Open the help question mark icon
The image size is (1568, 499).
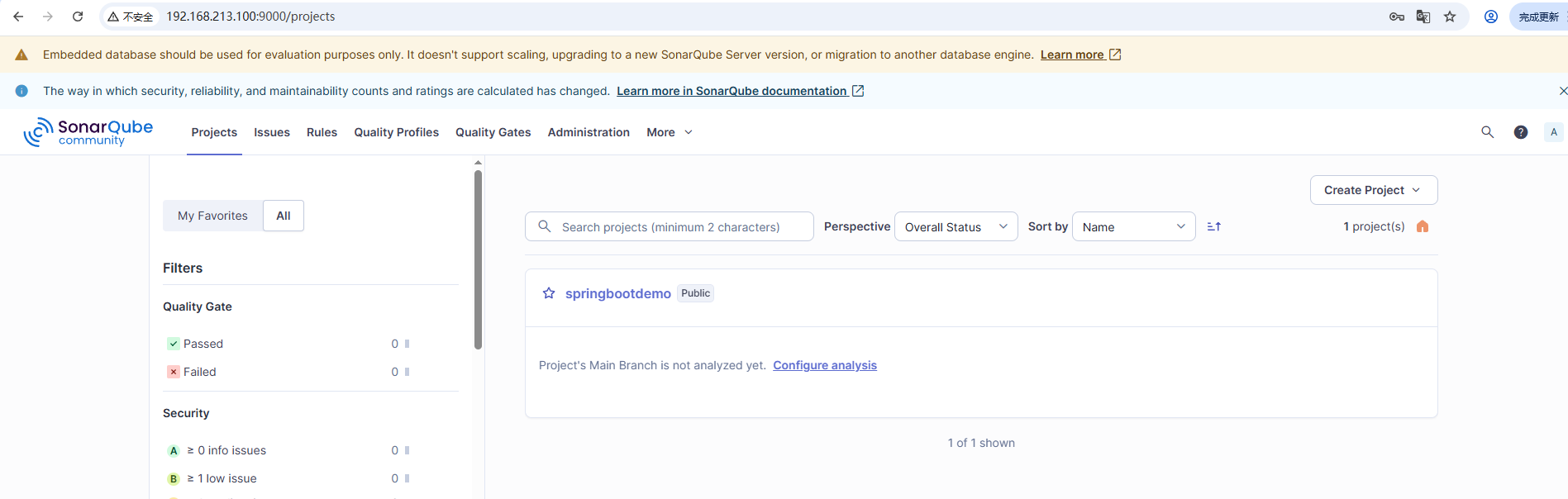click(1520, 132)
